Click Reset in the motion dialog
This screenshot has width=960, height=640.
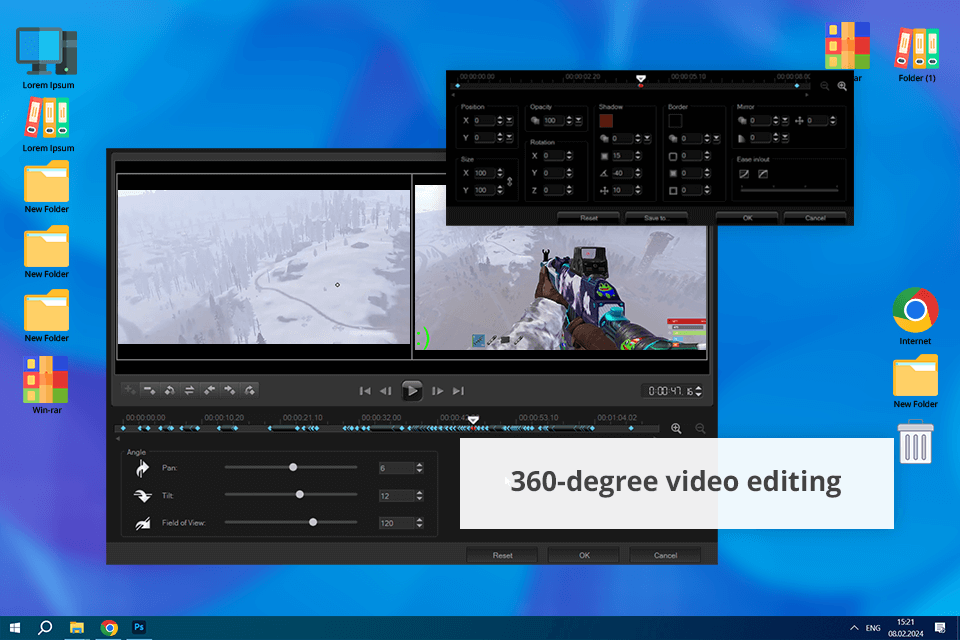point(588,218)
